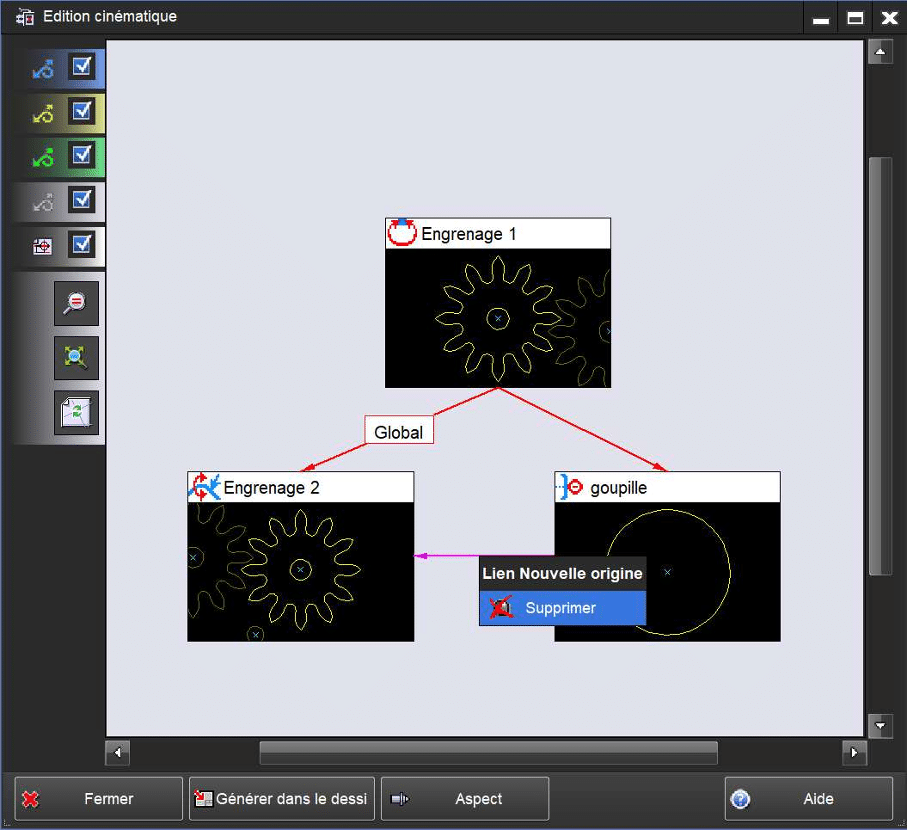Uncheck the yellow link checkbox
908x830 pixels.
click(82, 111)
